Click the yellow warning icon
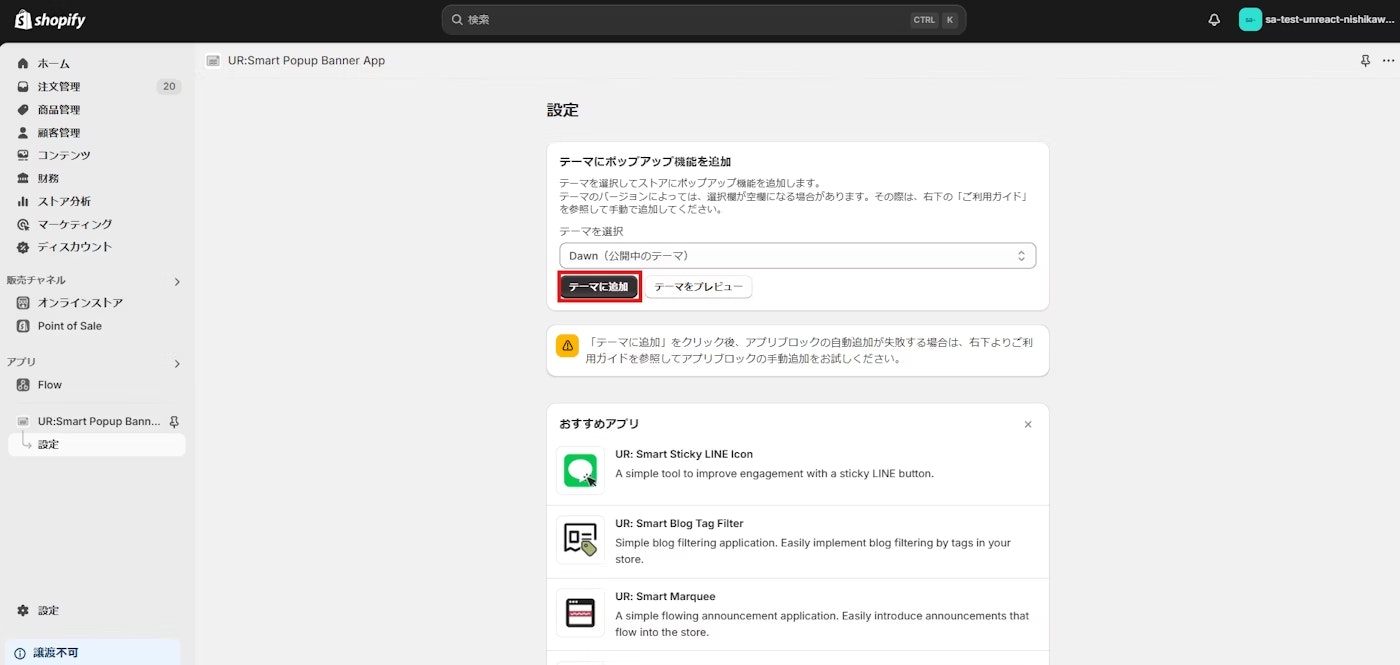1400x665 pixels. 568,346
